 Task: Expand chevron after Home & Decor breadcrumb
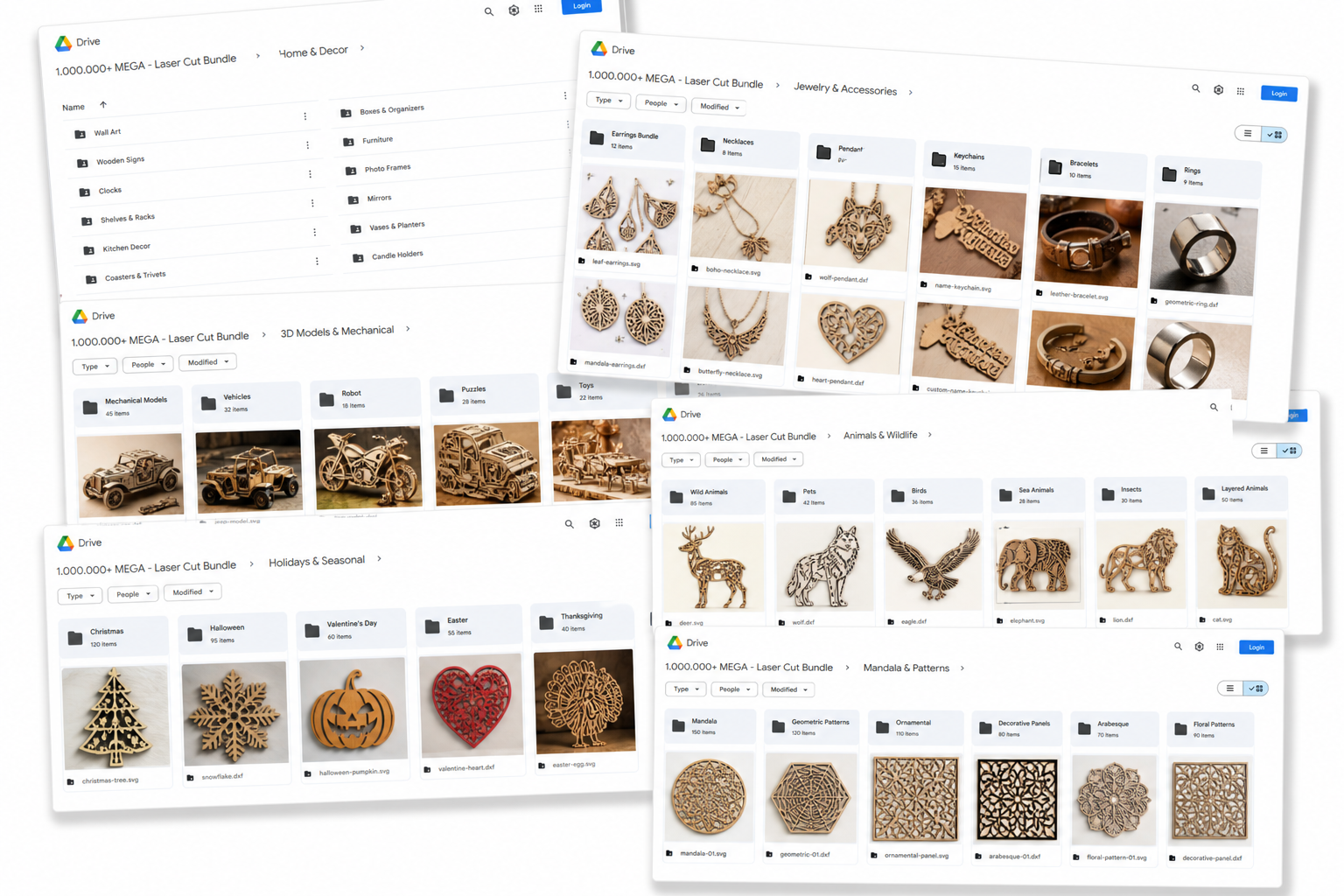pyautogui.click(x=362, y=48)
